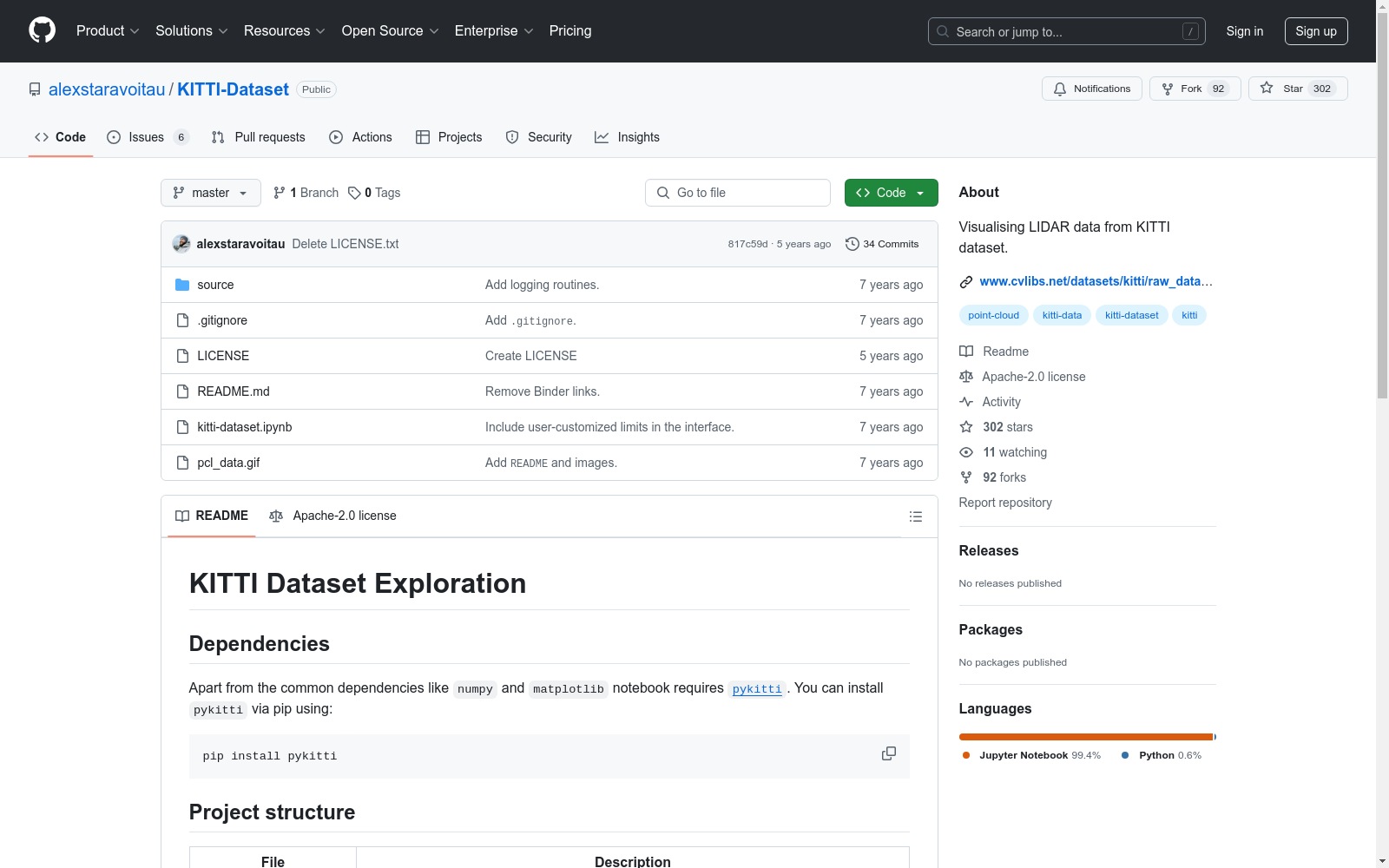Open the README outline list icon
1389x868 pixels.
pos(915,516)
